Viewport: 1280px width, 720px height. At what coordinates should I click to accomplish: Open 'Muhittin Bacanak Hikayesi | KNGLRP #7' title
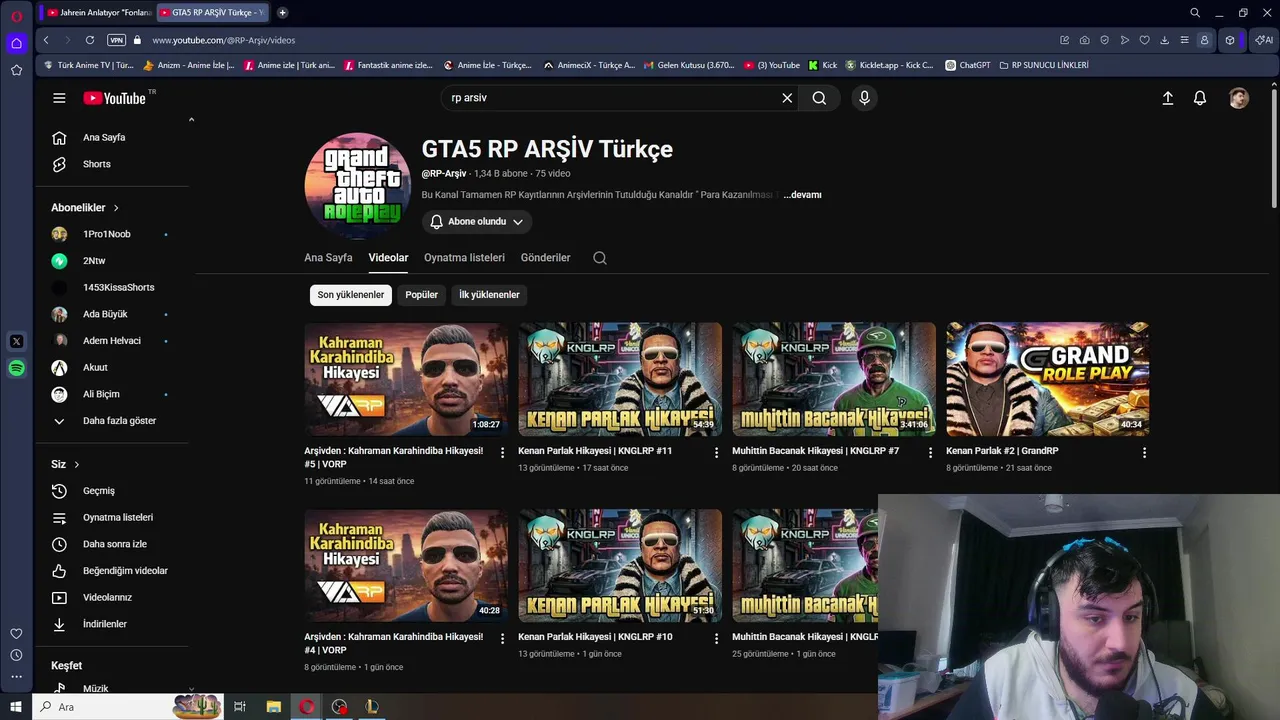click(x=815, y=451)
